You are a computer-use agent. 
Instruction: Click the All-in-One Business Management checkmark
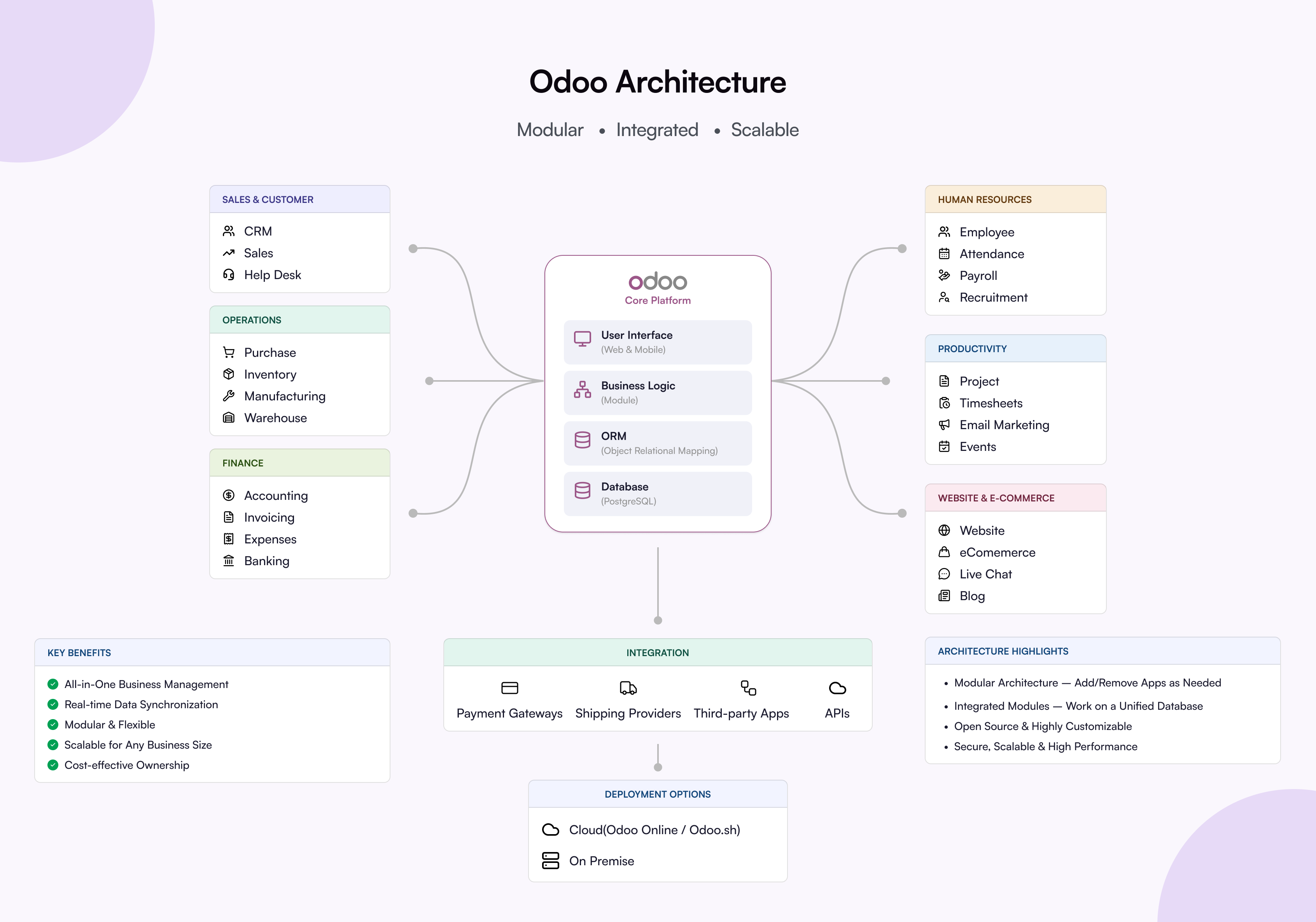pyautogui.click(x=53, y=684)
